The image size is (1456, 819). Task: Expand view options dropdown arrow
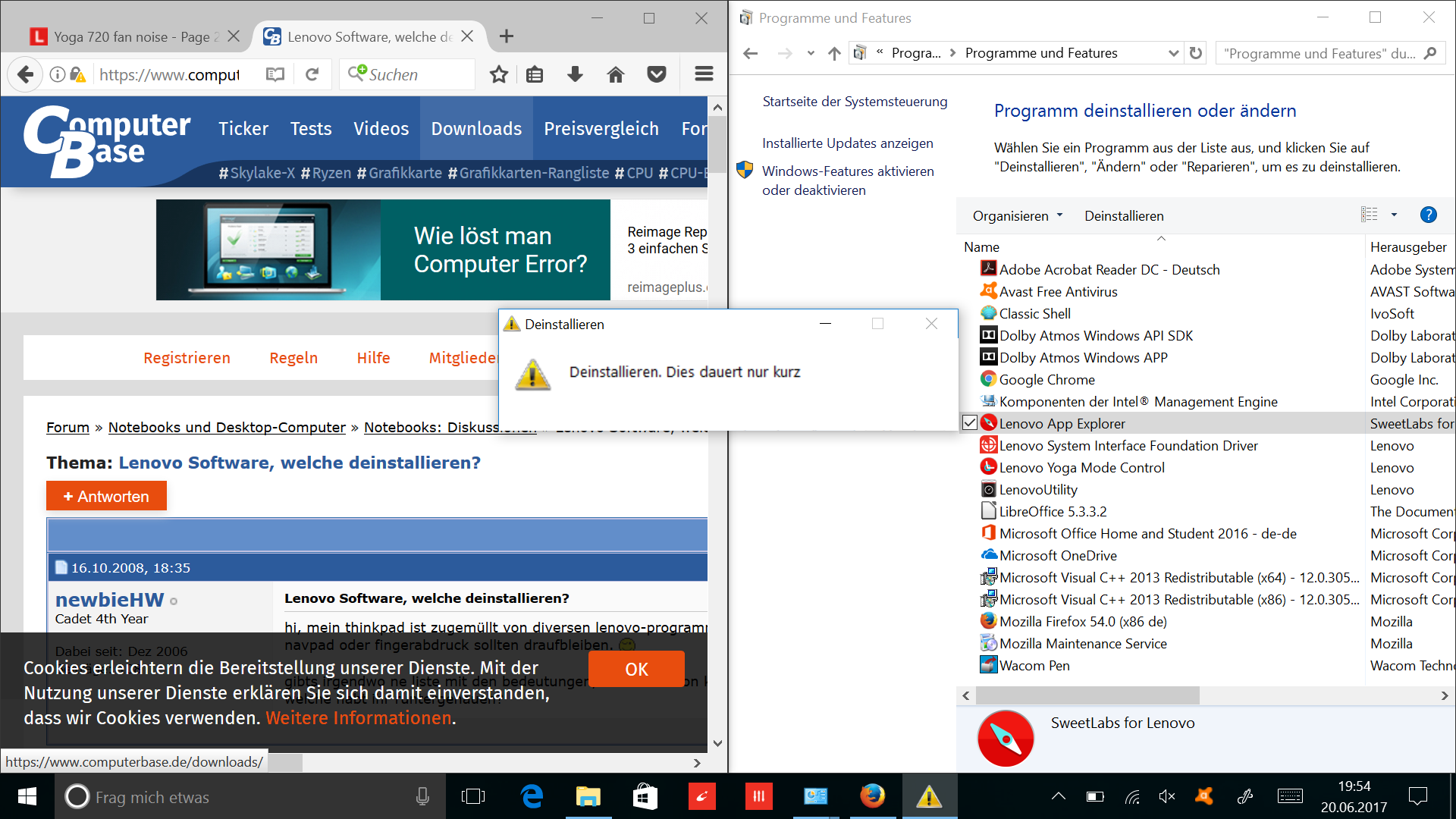pyautogui.click(x=1394, y=215)
